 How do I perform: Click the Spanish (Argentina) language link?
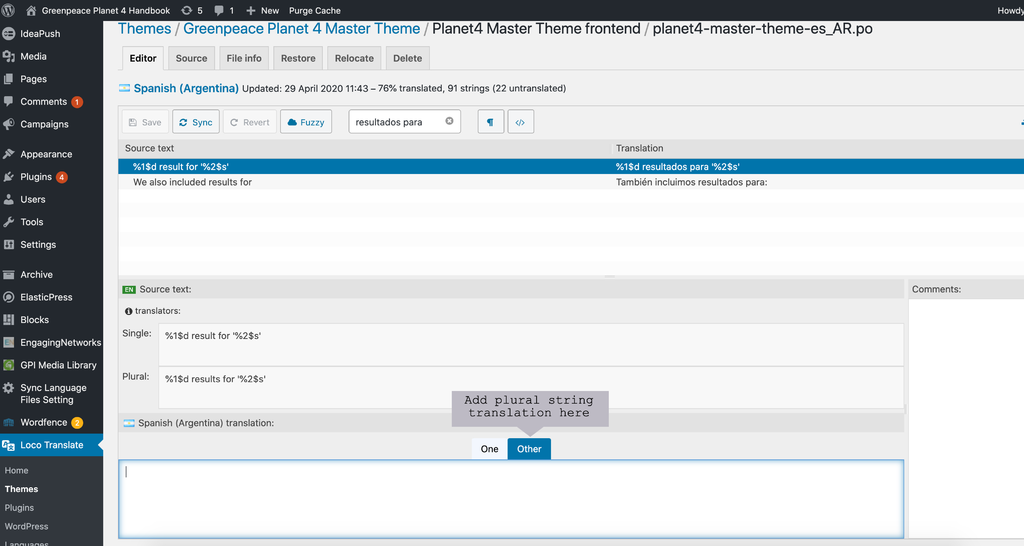pos(186,88)
